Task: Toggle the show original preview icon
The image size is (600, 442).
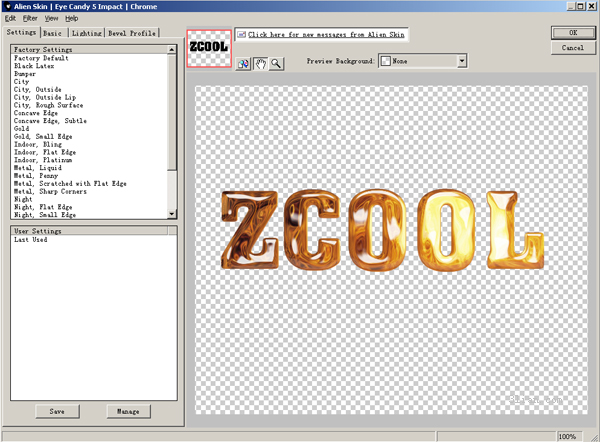Action: tap(243, 64)
